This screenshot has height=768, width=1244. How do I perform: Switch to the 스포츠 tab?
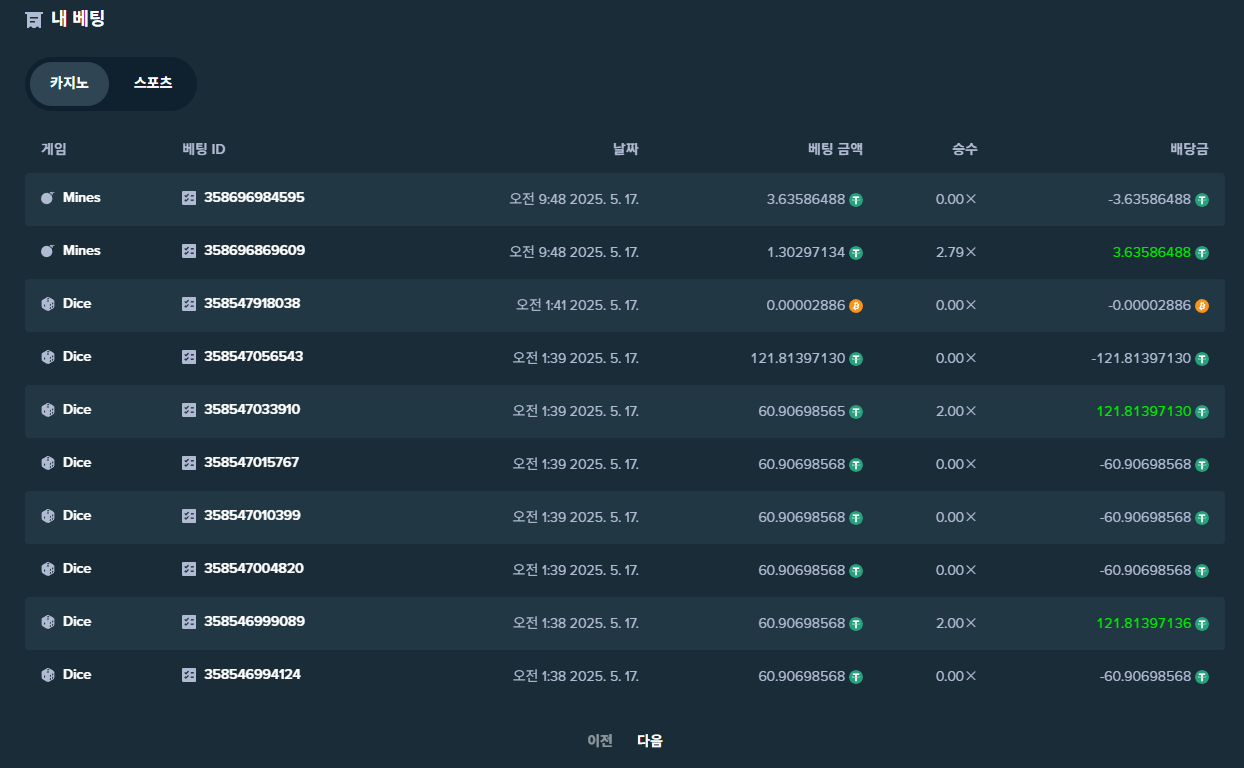pyautogui.click(x=153, y=83)
